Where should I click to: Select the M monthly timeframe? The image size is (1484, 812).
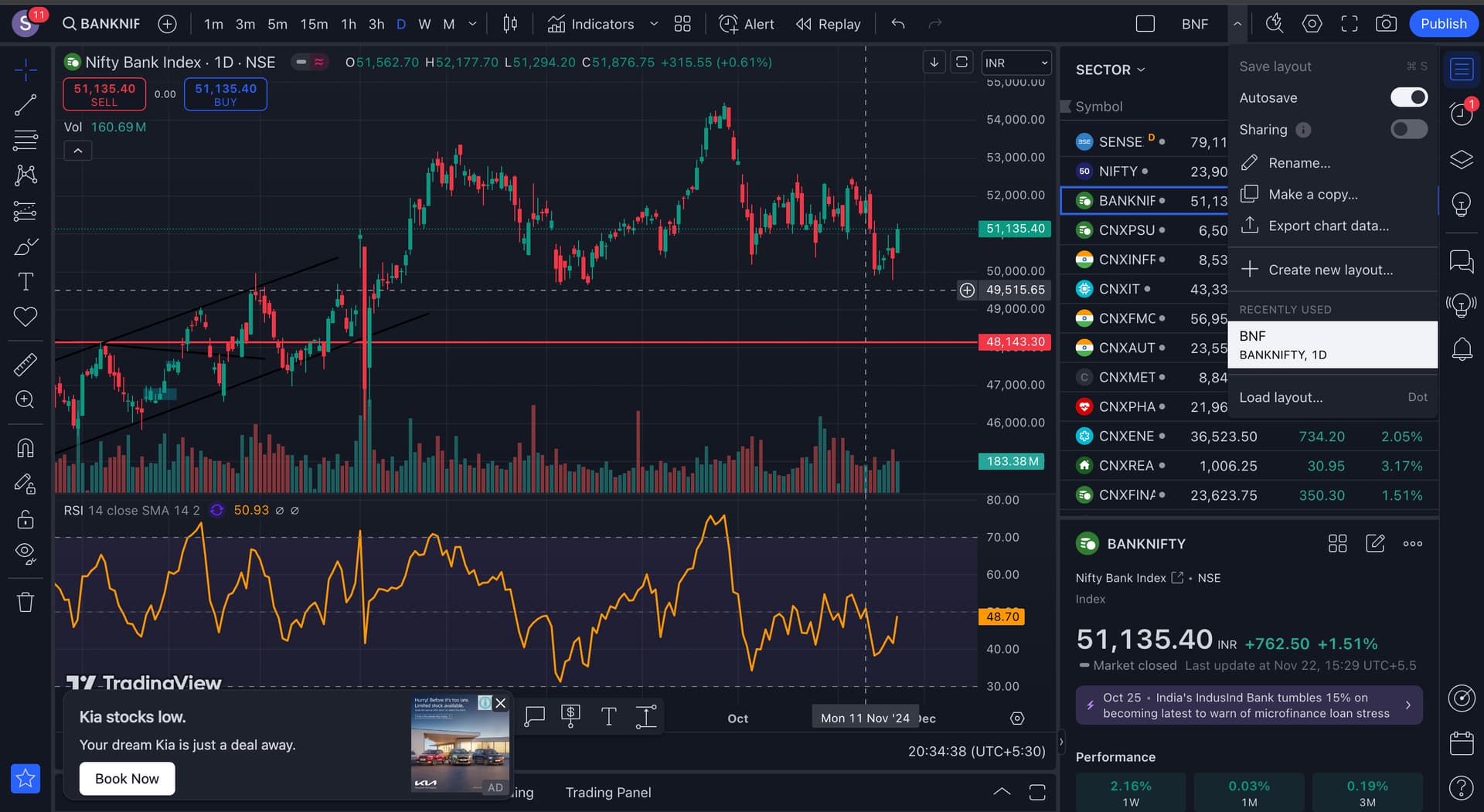click(449, 24)
